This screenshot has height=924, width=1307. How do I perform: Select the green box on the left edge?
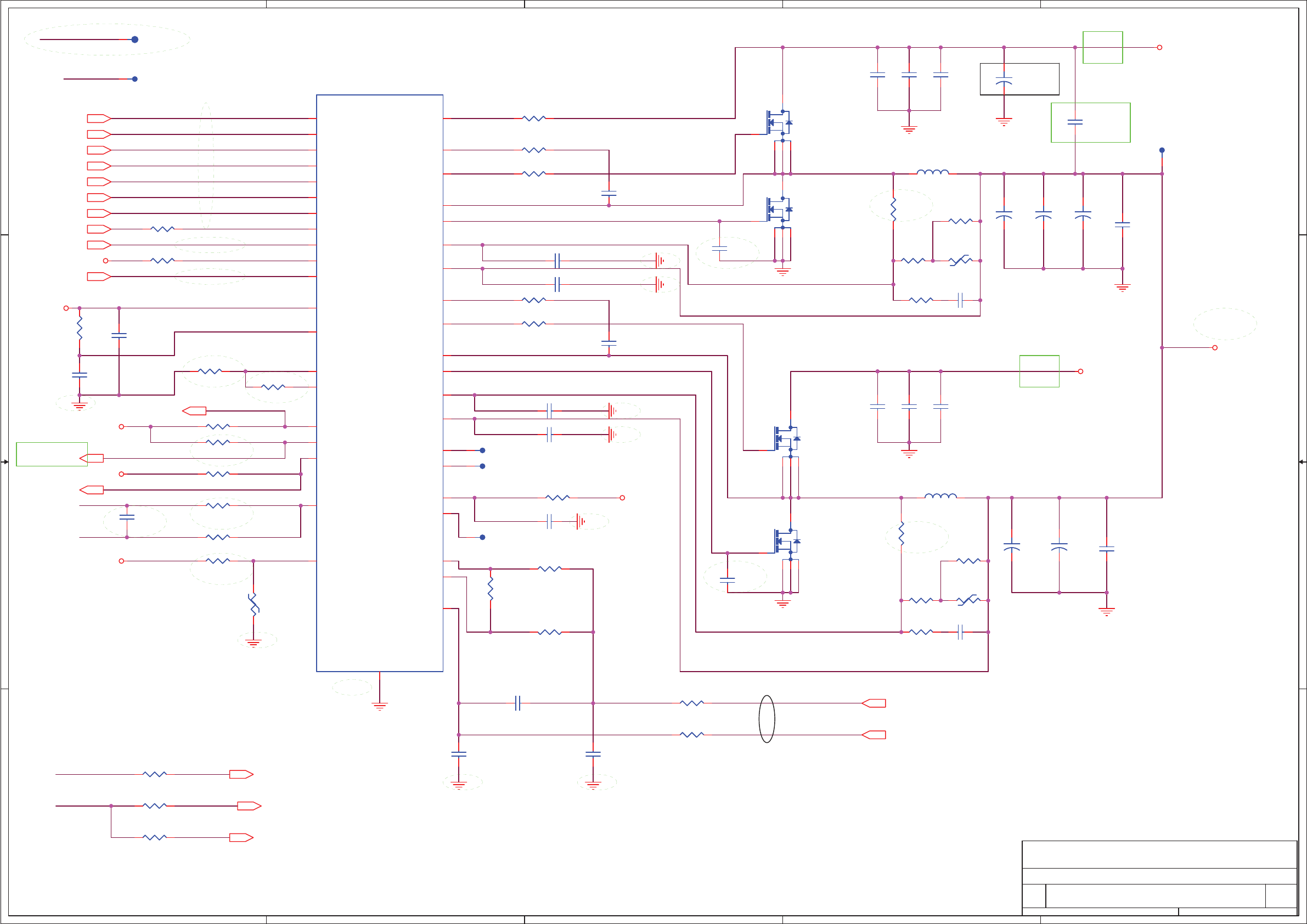tap(51, 454)
